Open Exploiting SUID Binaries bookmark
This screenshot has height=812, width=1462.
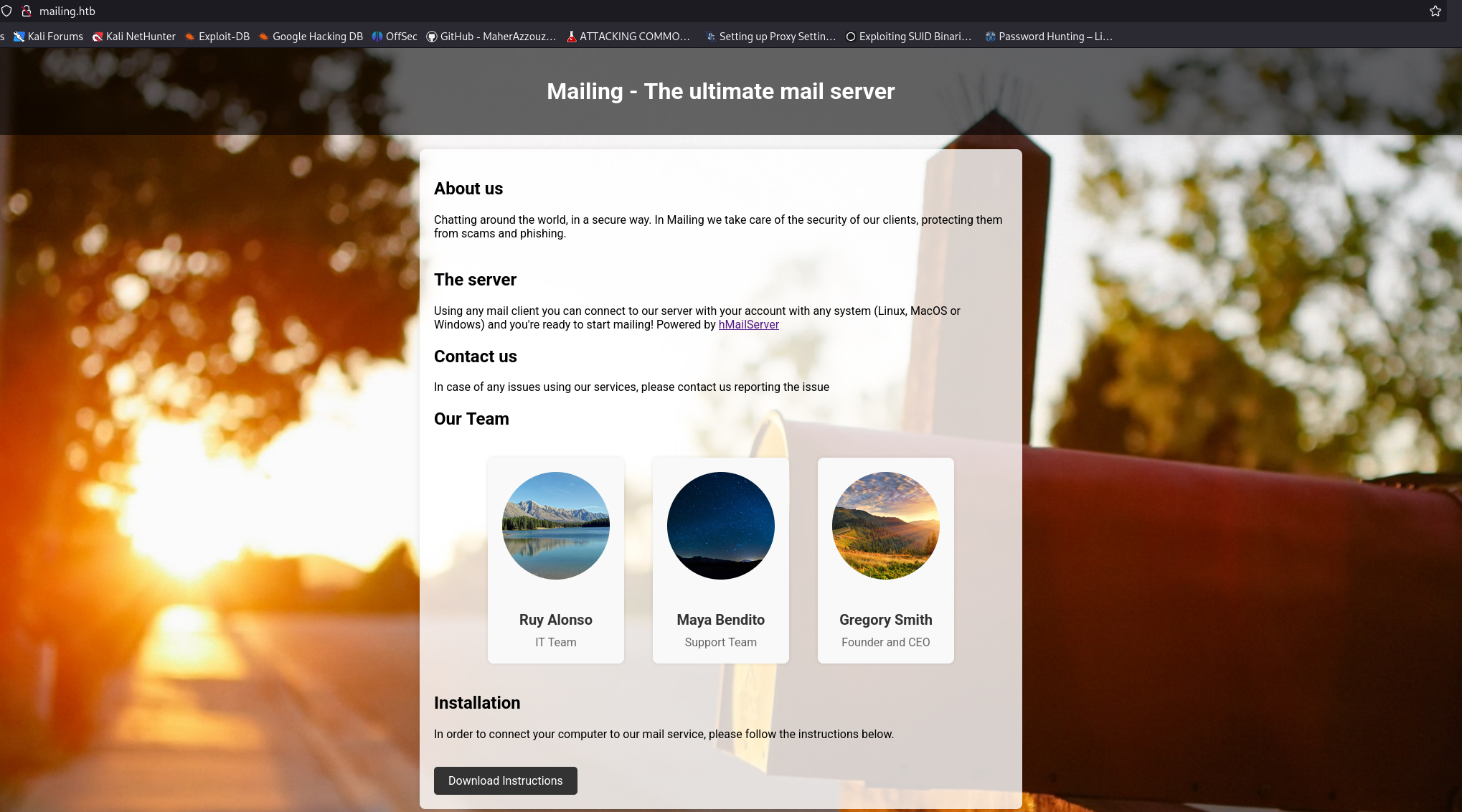(x=909, y=37)
